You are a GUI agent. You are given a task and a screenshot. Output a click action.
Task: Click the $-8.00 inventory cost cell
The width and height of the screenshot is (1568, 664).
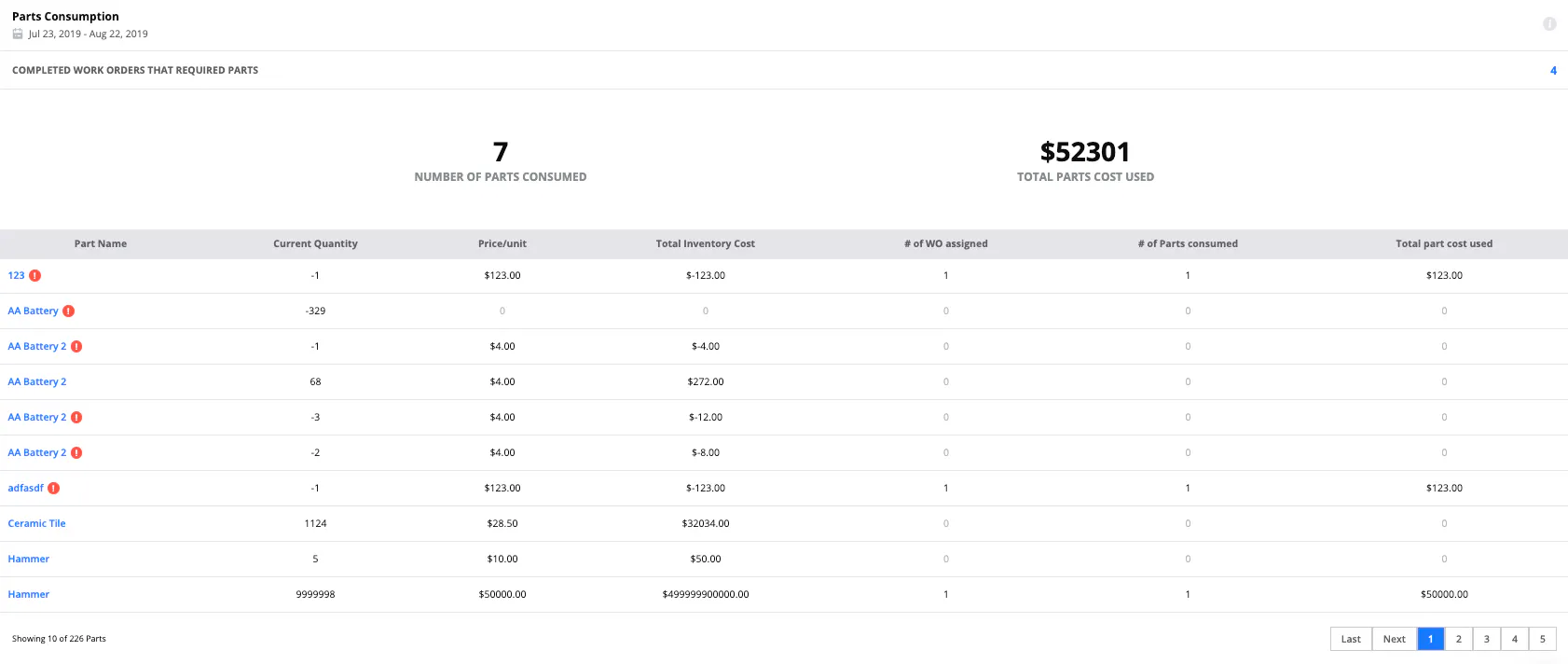click(706, 452)
